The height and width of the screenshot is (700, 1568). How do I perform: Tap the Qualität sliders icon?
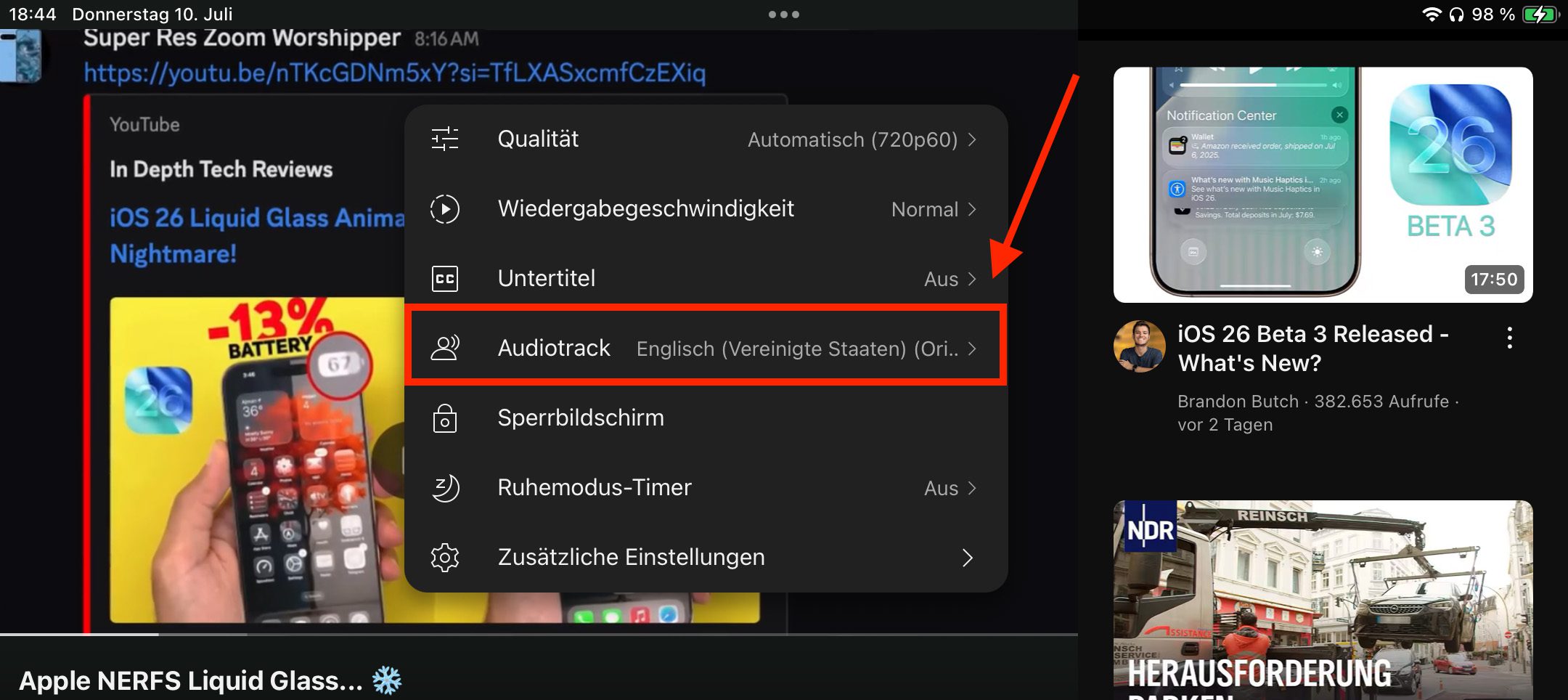pyautogui.click(x=445, y=139)
